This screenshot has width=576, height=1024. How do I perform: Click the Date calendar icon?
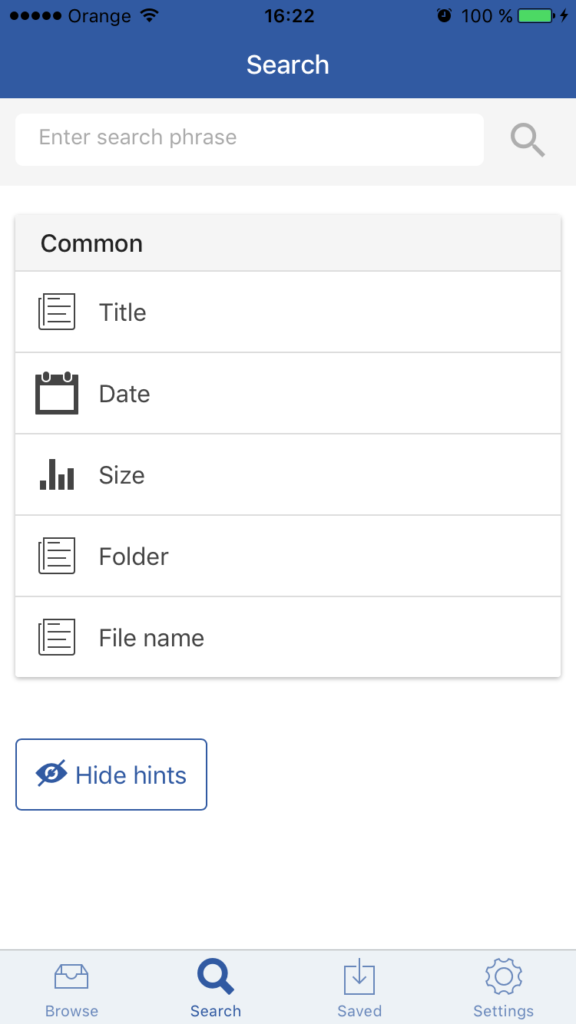pyautogui.click(x=57, y=393)
